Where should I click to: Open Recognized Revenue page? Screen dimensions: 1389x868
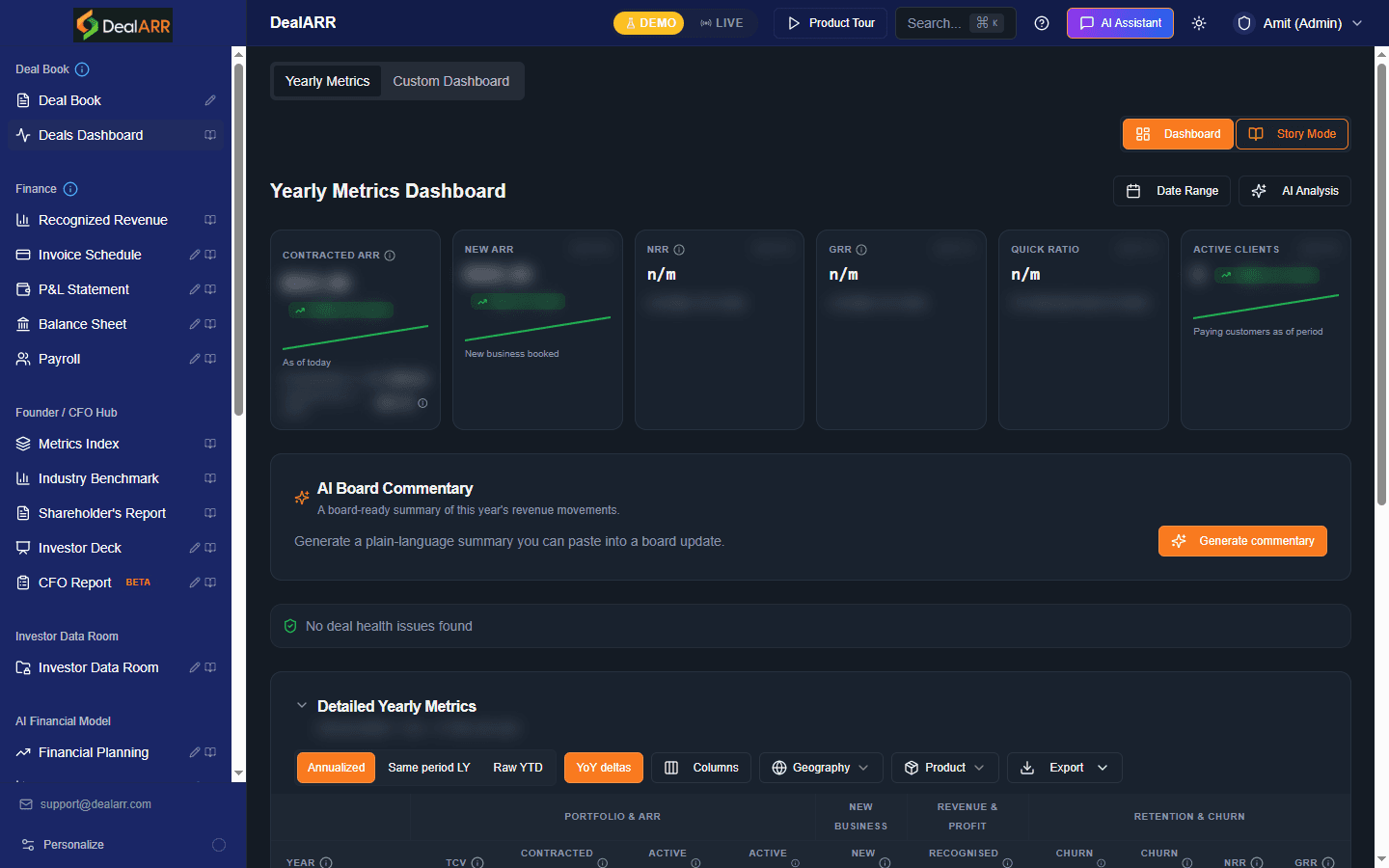(x=103, y=220)
